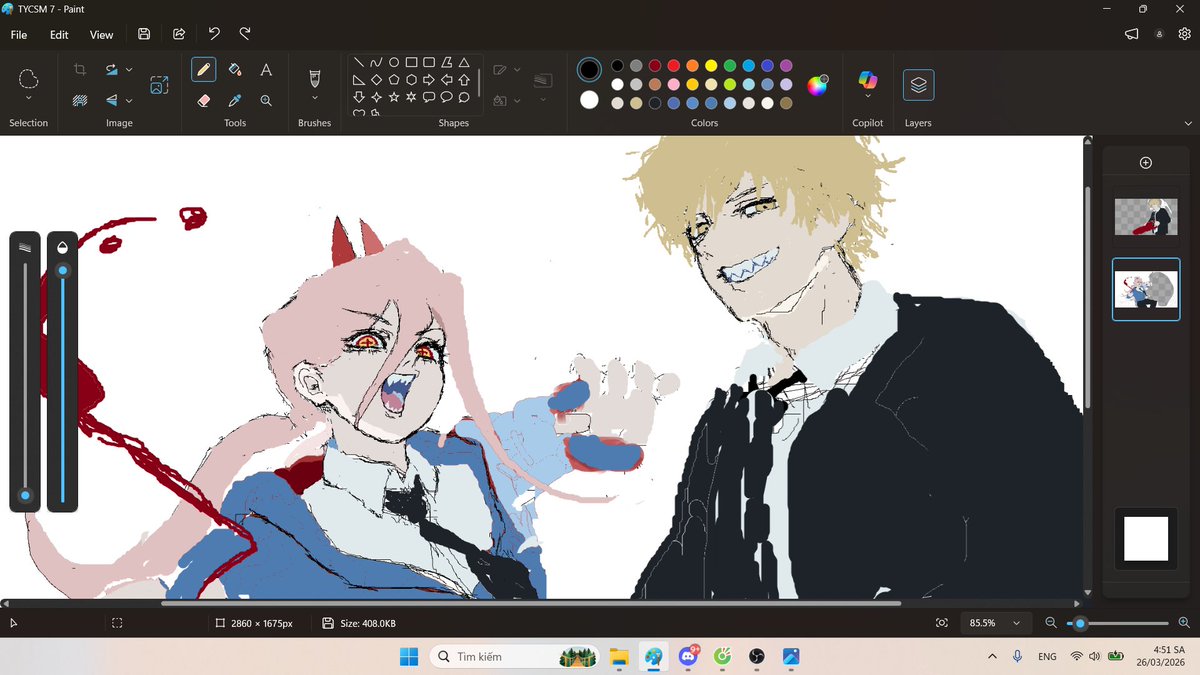Click the Settings gear icon
Image resolution: width=1200 pixels, height=675 pixels.
[x=1185, y=34]
